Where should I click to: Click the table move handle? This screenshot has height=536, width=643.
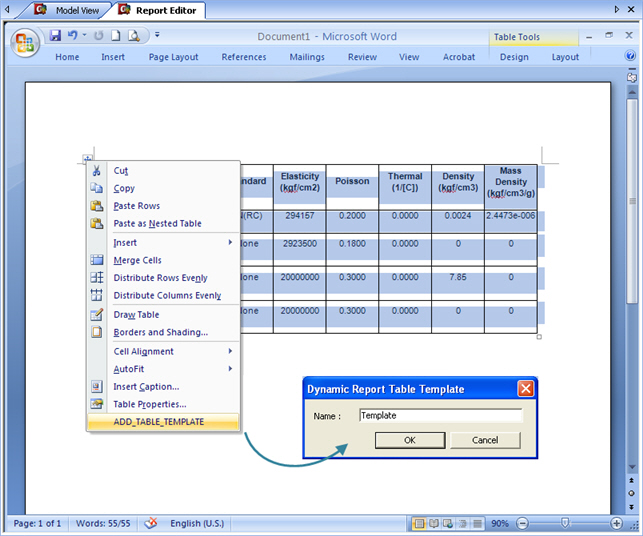(88, 159)
